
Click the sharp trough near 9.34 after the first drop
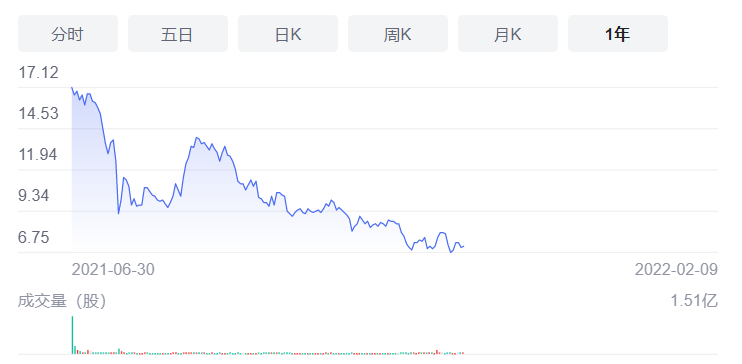tap(118, 213)
